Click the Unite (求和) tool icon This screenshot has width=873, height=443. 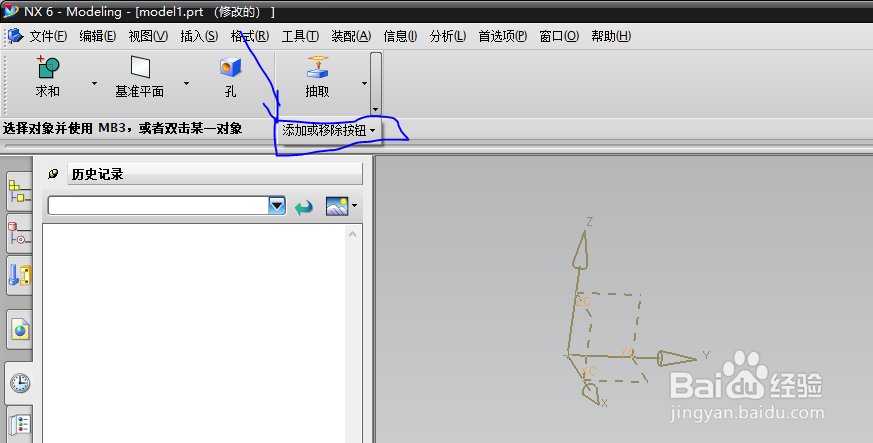tap(48, 67)
